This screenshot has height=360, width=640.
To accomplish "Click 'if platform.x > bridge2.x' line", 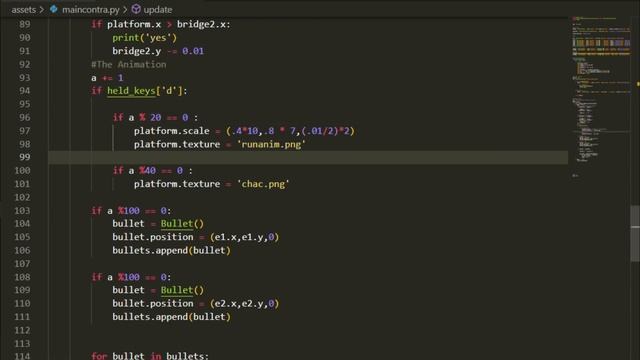I will (161, 24).
